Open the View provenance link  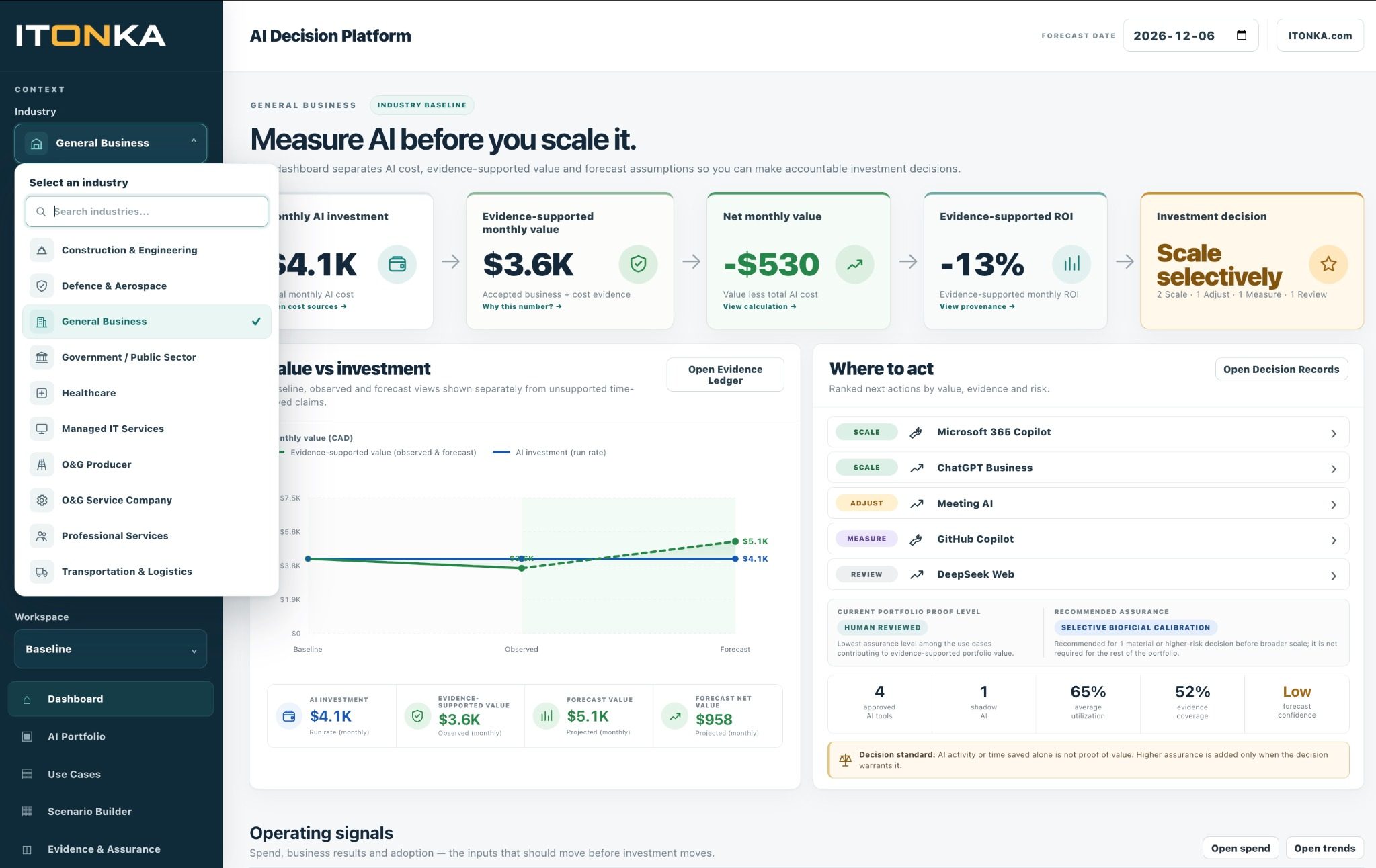[977, 307]
